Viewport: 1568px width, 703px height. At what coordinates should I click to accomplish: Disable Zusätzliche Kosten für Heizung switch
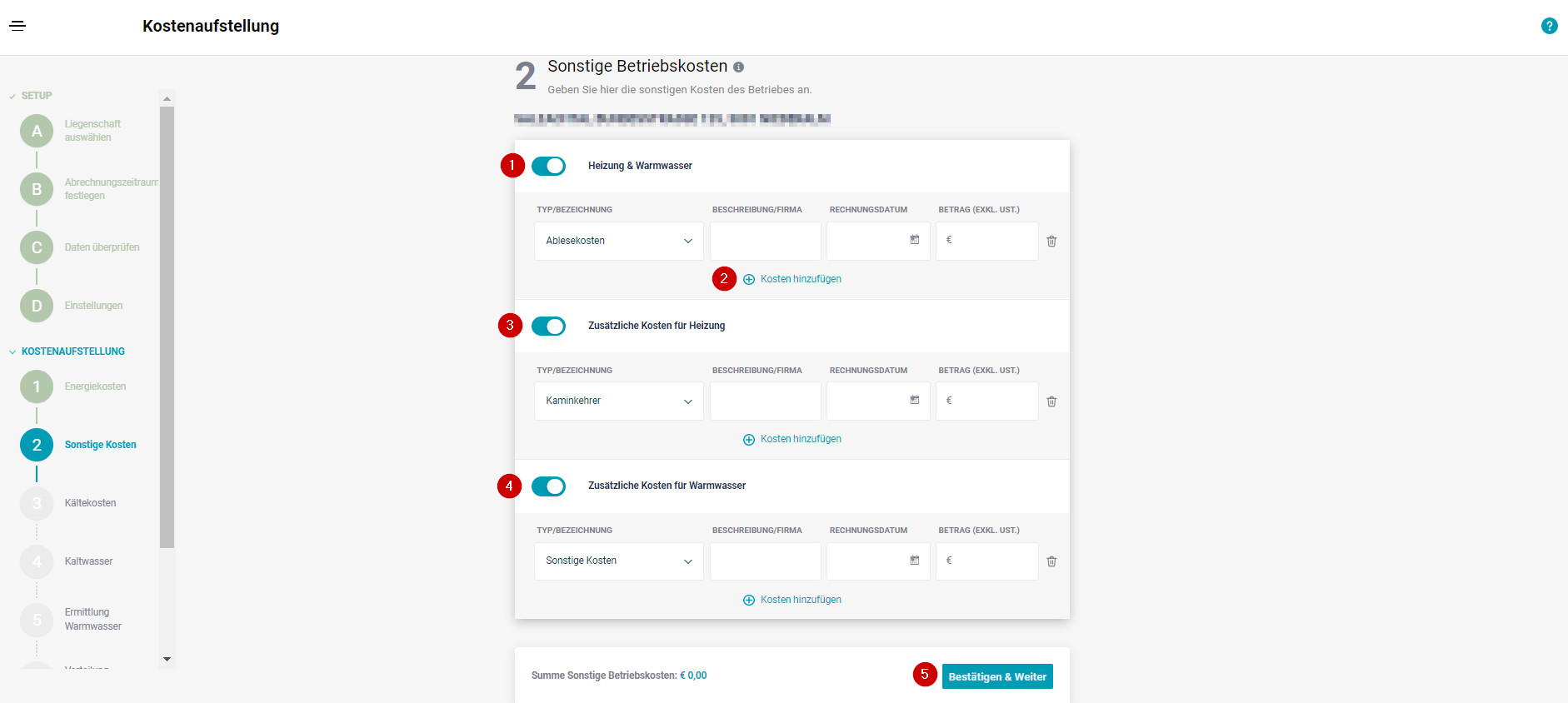coord(548,326)
